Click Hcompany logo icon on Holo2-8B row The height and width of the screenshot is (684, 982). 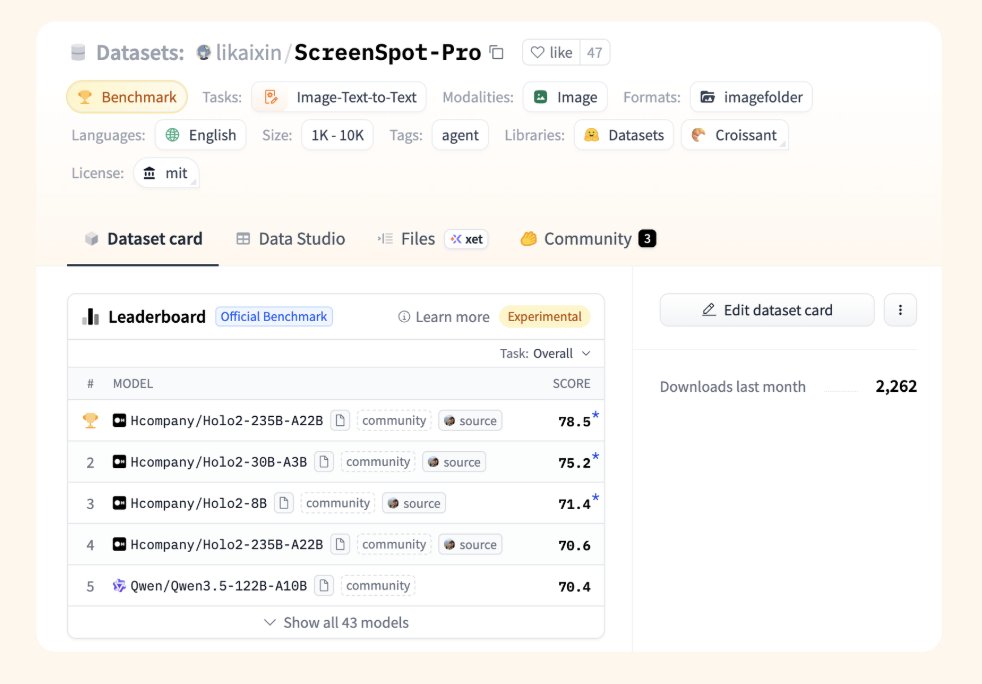pyautogui.click(x=119, y=503)
